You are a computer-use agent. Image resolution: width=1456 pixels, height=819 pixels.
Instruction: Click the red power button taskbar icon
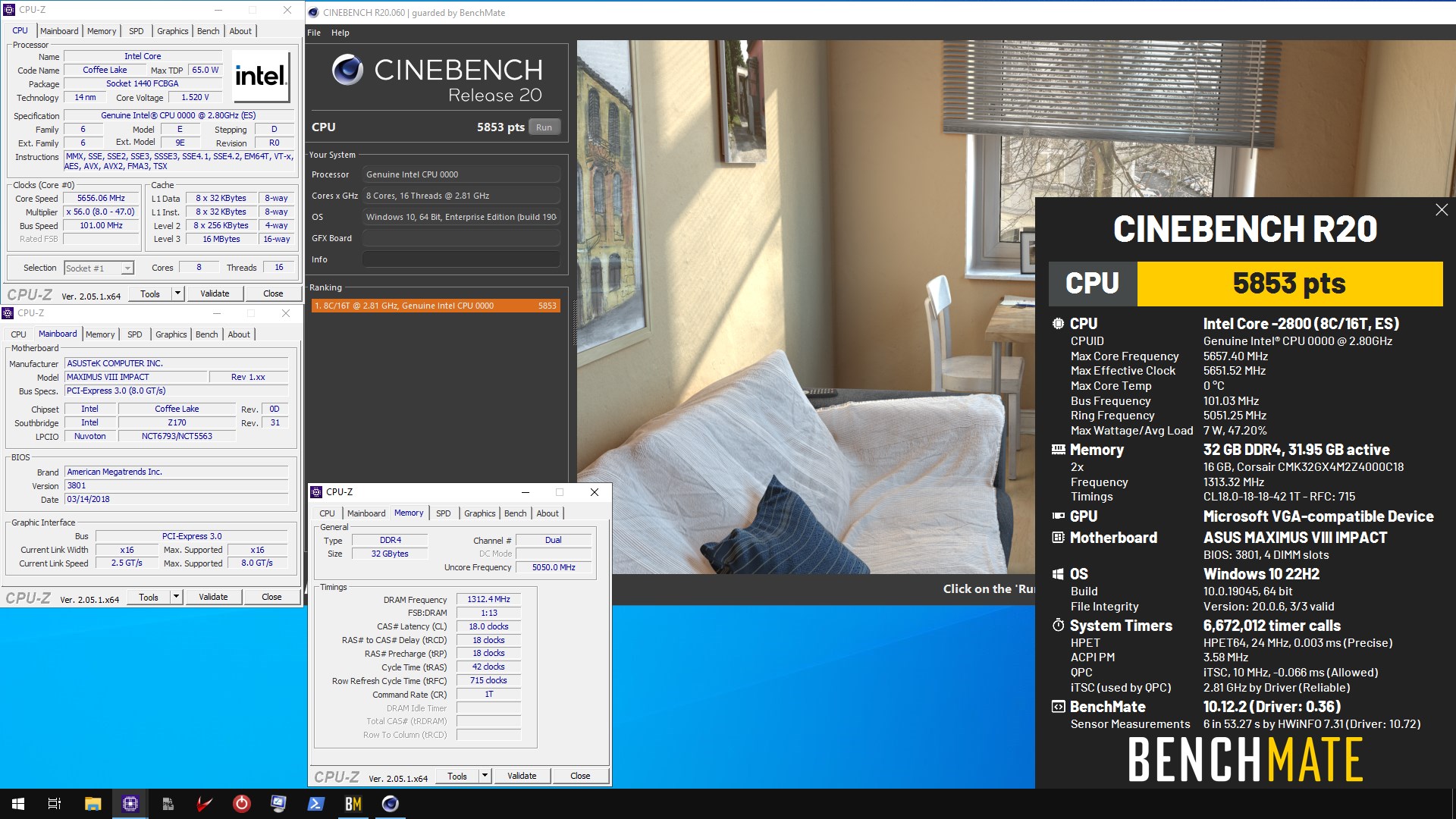tap(241, 804)
